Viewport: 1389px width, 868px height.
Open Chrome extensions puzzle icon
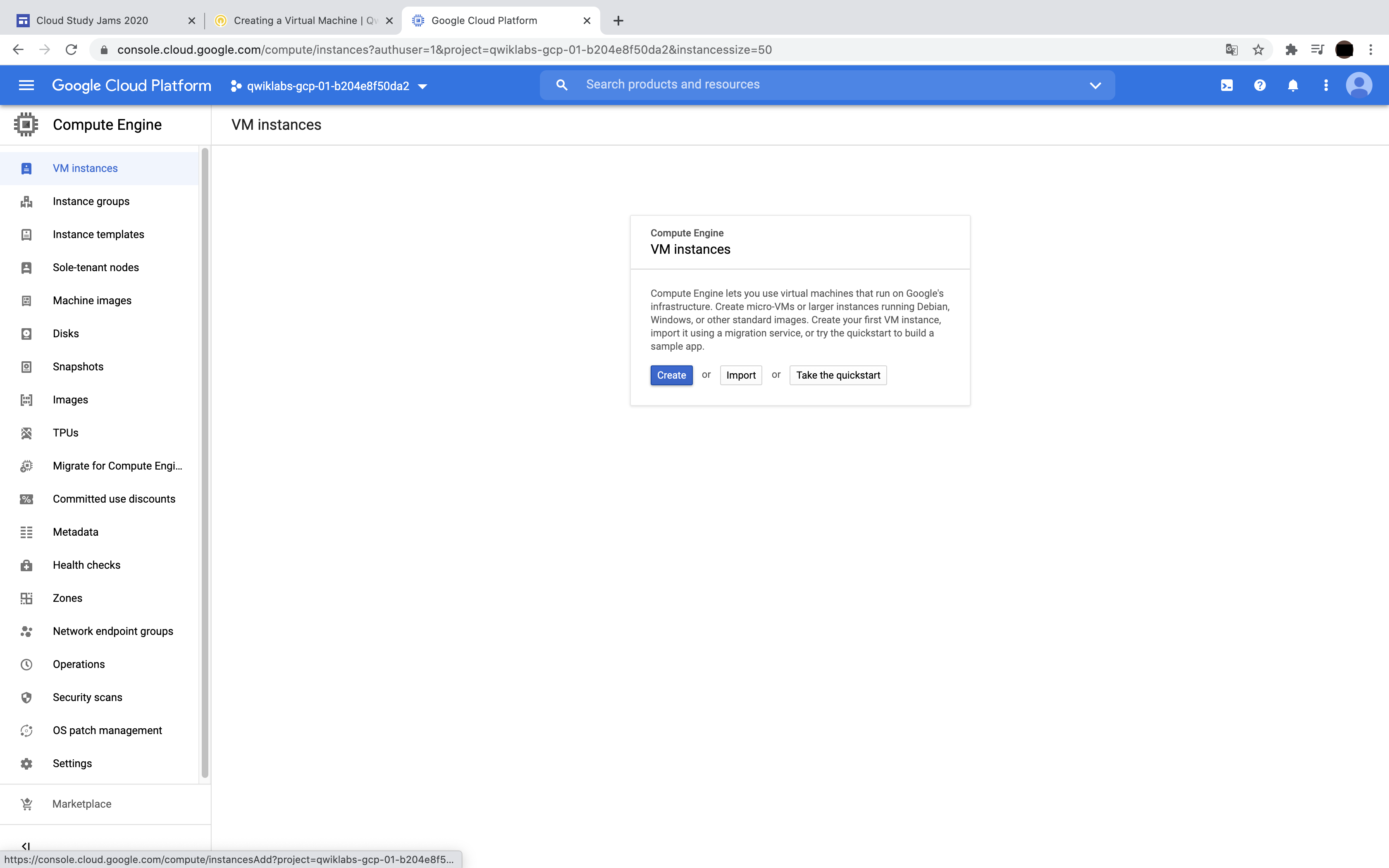[x=1291, y=50]
